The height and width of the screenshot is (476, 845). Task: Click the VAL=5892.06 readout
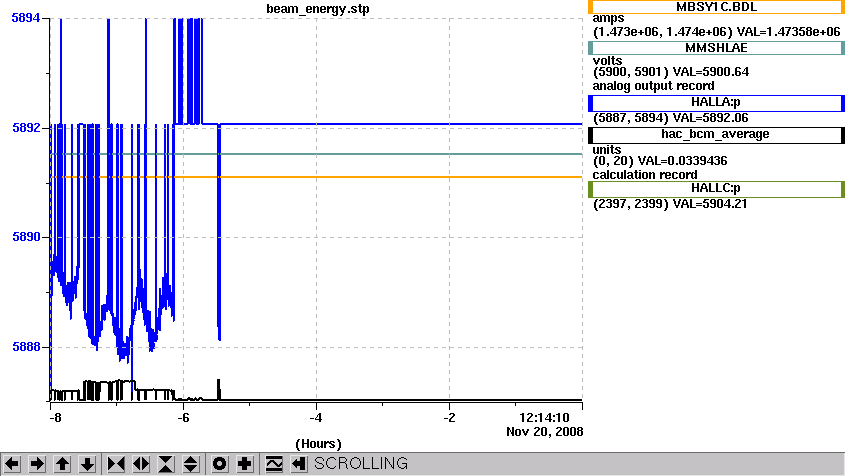pyautogui.click(x=711, y=118)
